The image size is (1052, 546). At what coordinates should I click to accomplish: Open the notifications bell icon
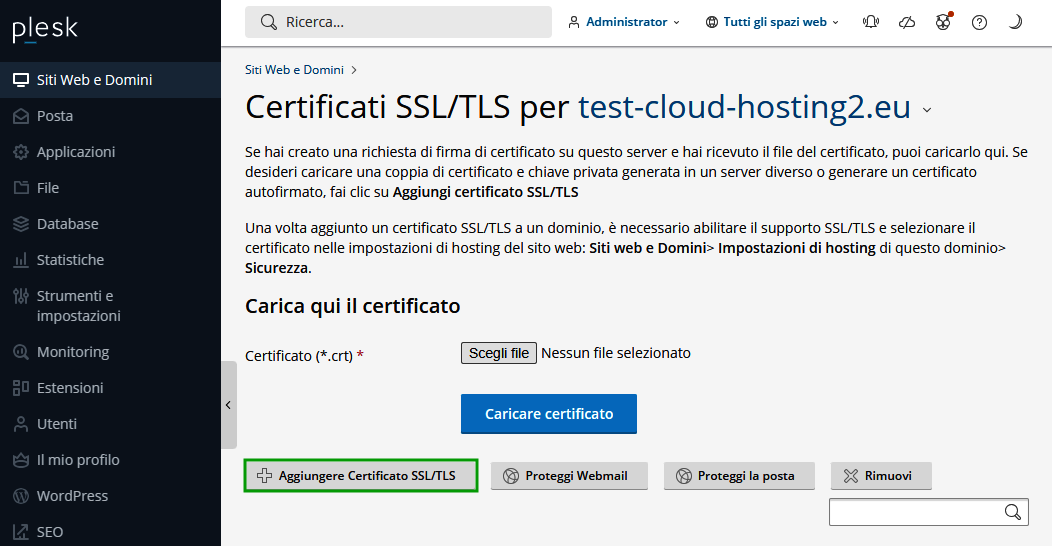pyautogui.click(x=871, y=22)
